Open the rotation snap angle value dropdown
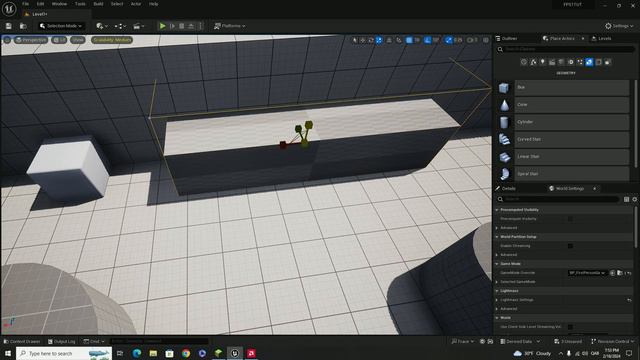The image size is (640, 360). 436,40
